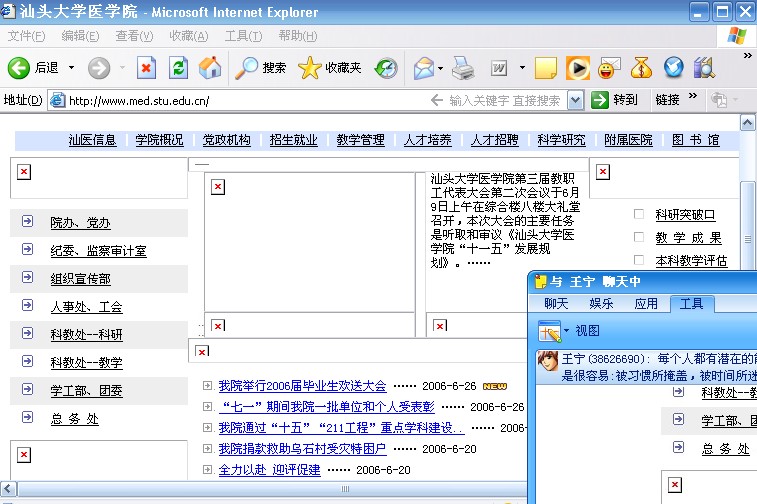This screenshot has height=504, width=757.
Task: Open the 查看(V) menu
Action: (134, 36)
